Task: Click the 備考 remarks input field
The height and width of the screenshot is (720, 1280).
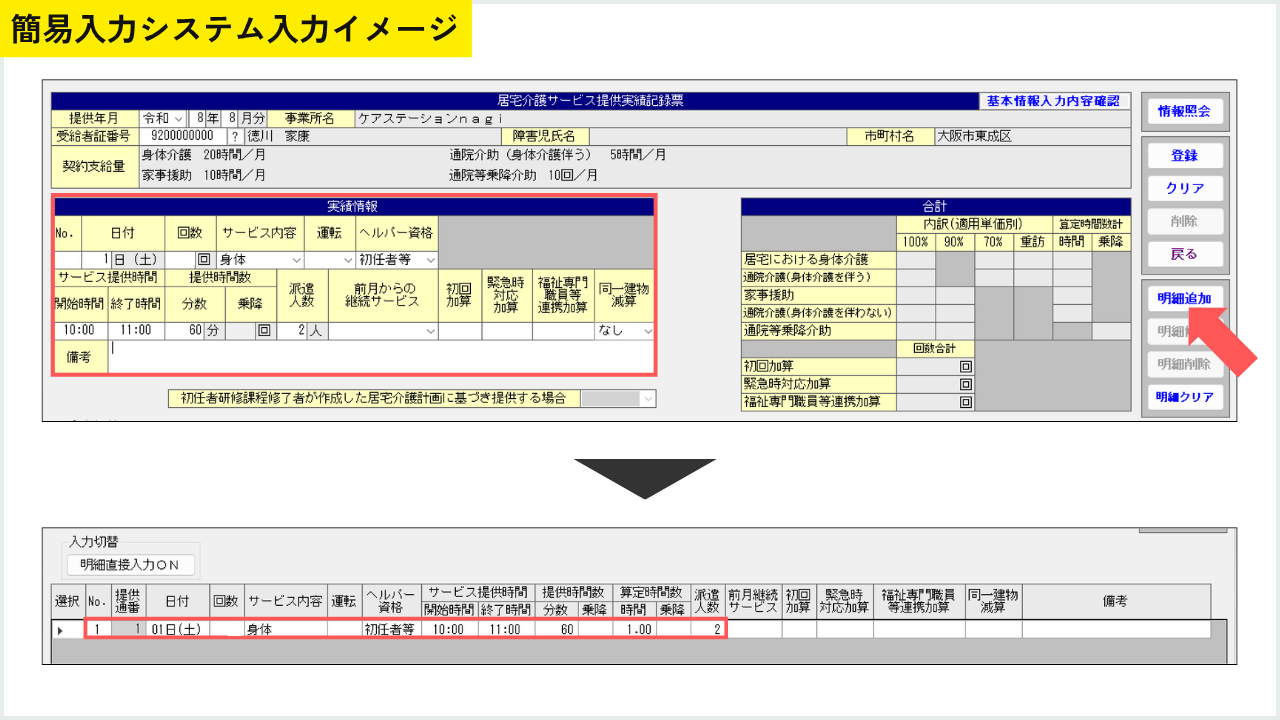Action: (x=381, y=357)
